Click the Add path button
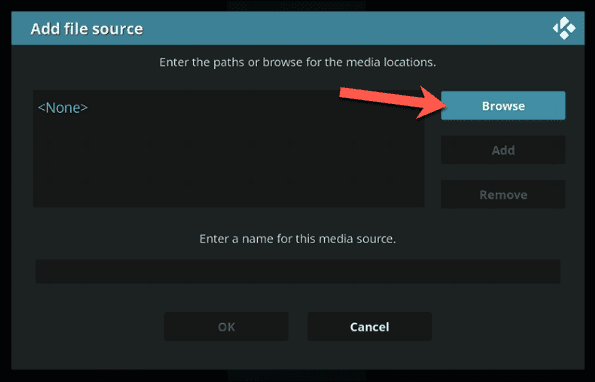This screenshot has width=595, height=382. [503, 150]
